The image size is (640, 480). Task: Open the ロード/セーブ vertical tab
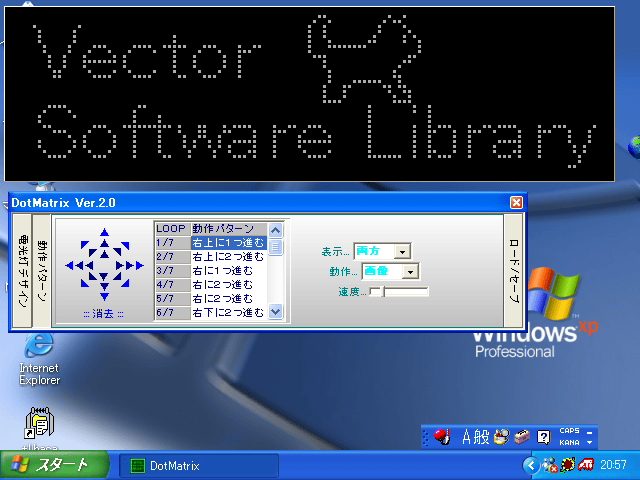513,271
